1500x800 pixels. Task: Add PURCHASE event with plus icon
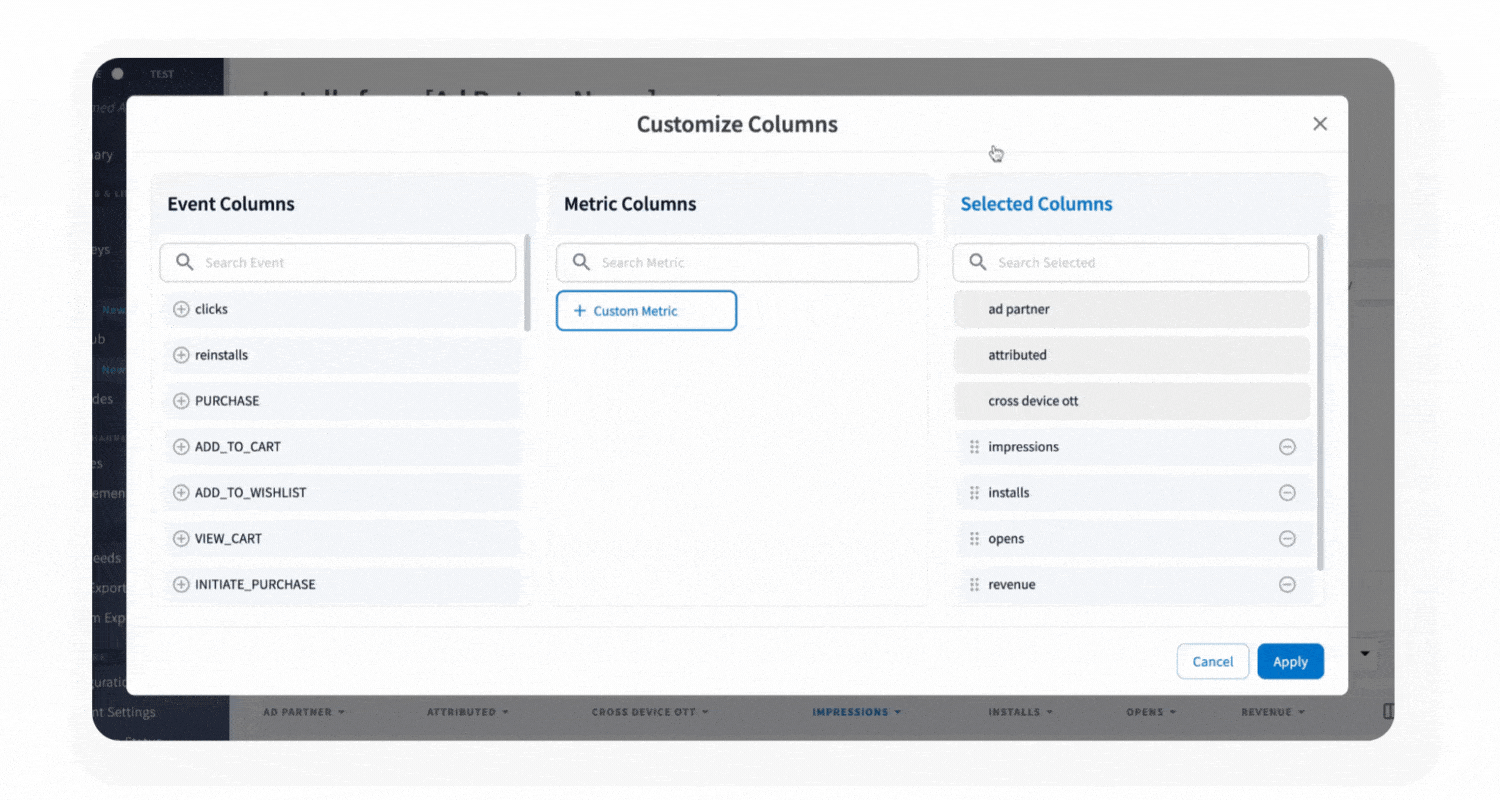point(181,401)
